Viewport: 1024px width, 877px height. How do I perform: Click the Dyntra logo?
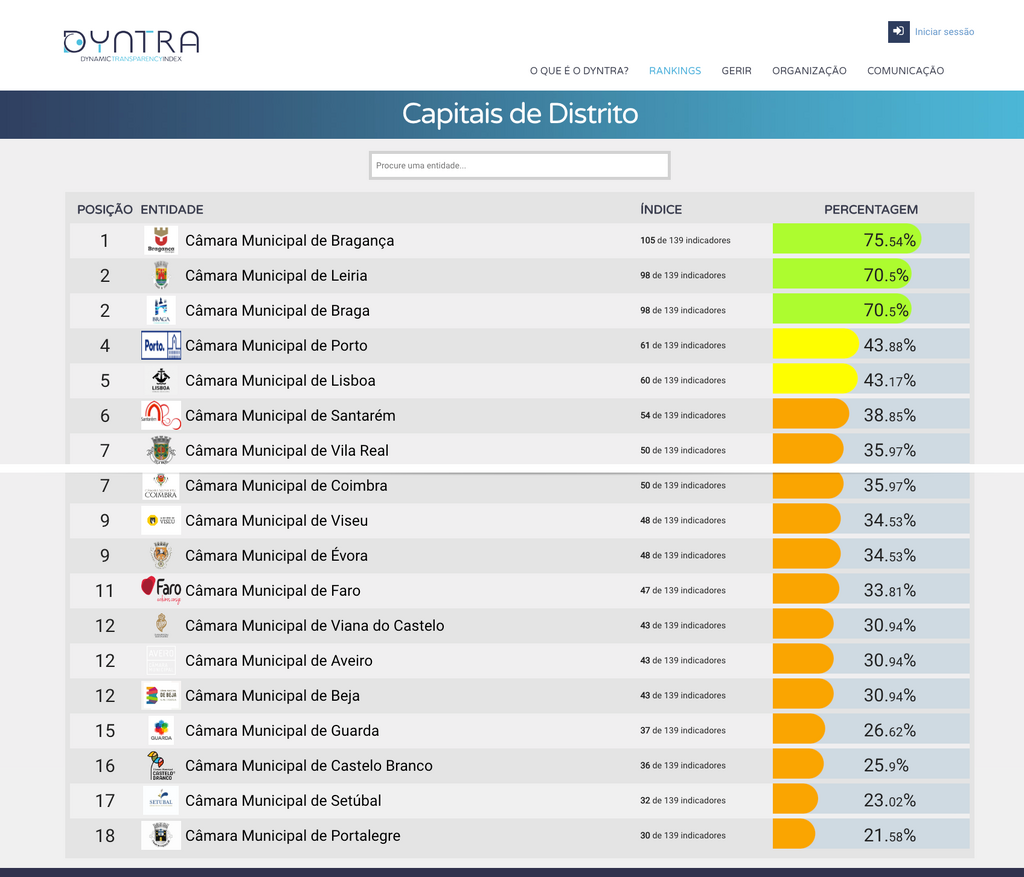tap(131, 46)
